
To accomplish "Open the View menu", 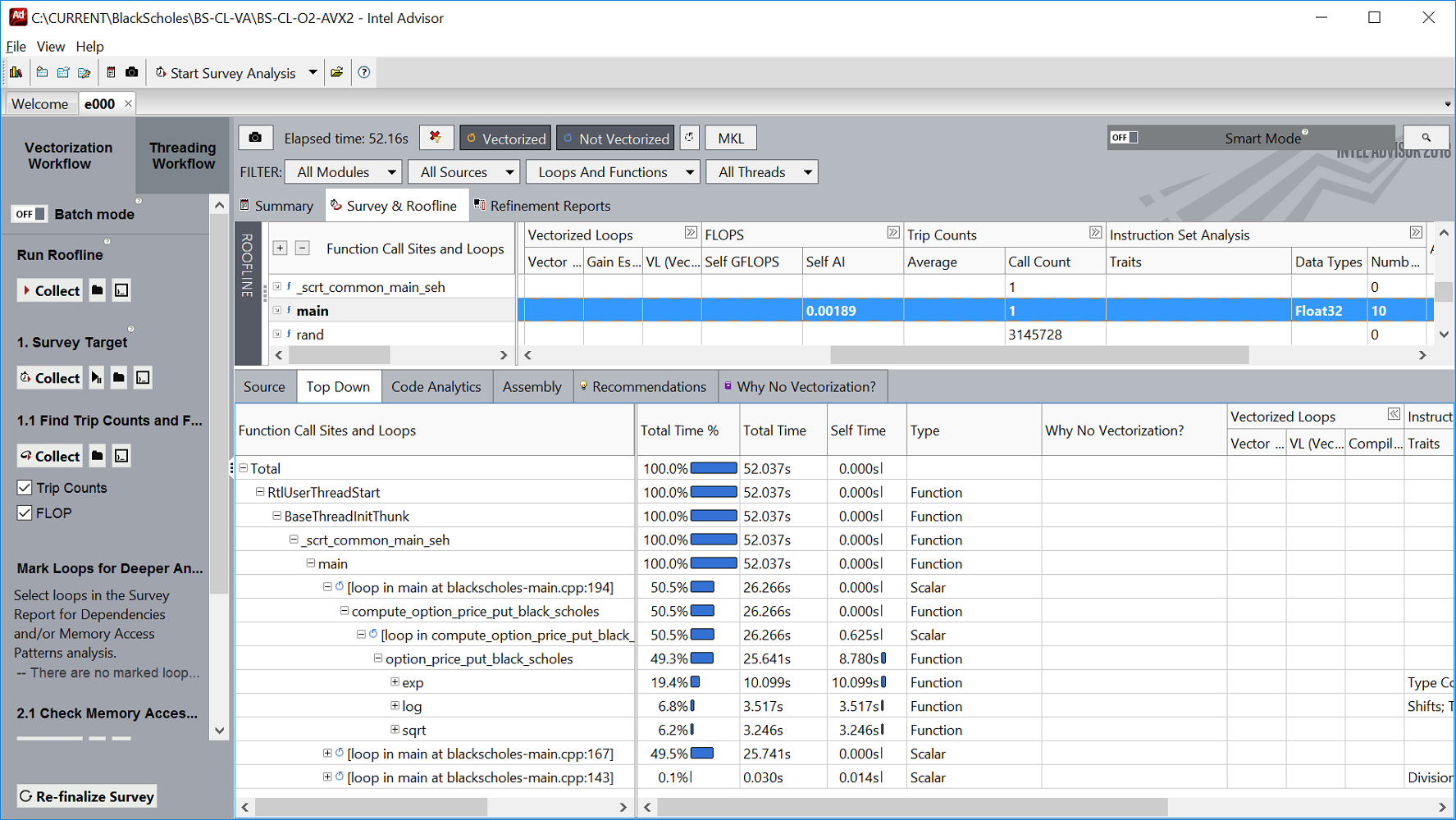I will (x=51, y=47).
